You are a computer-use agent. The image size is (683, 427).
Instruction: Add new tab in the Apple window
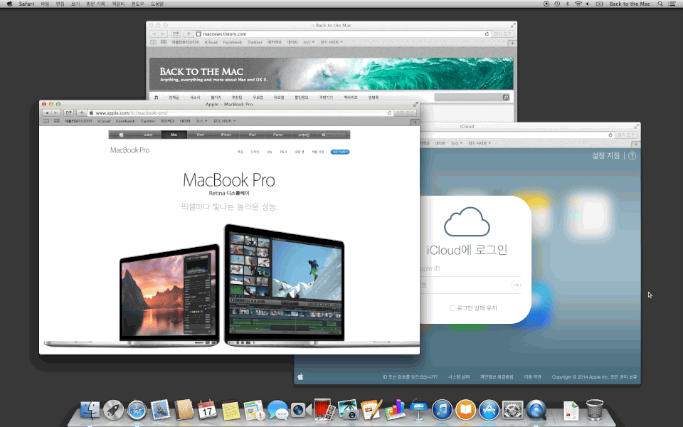[415, 121]
